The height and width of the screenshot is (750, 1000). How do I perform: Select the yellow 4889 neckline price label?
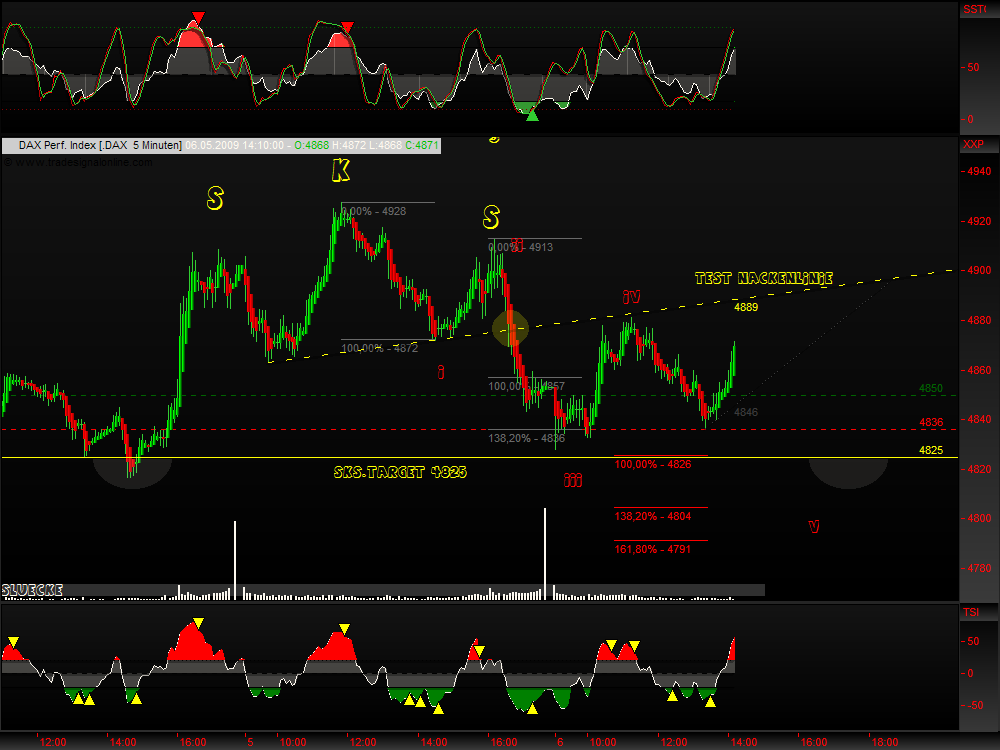pyautogui.click(x=746, y=307)
